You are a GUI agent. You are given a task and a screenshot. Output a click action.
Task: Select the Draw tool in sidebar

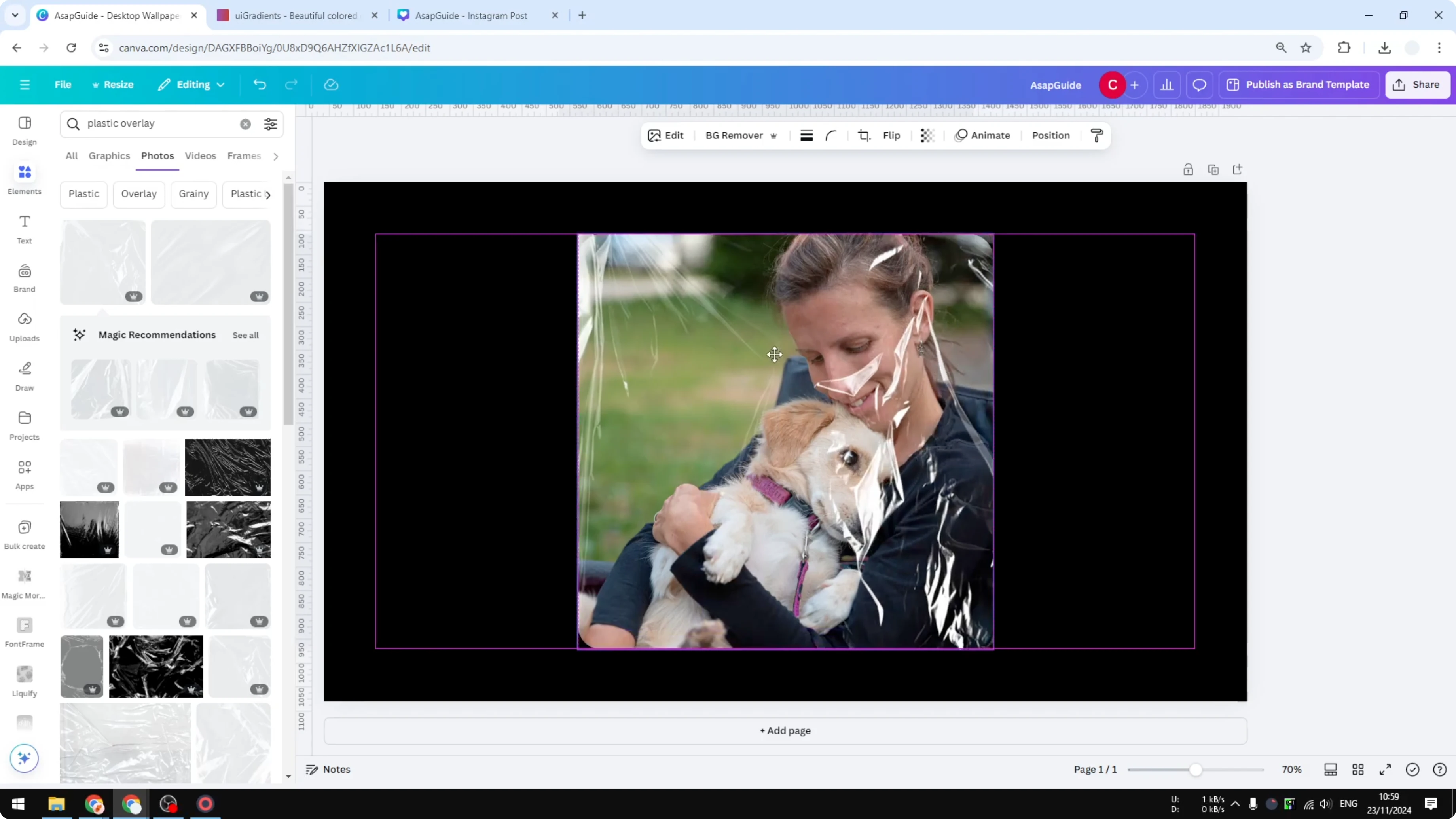coord(24,375)
